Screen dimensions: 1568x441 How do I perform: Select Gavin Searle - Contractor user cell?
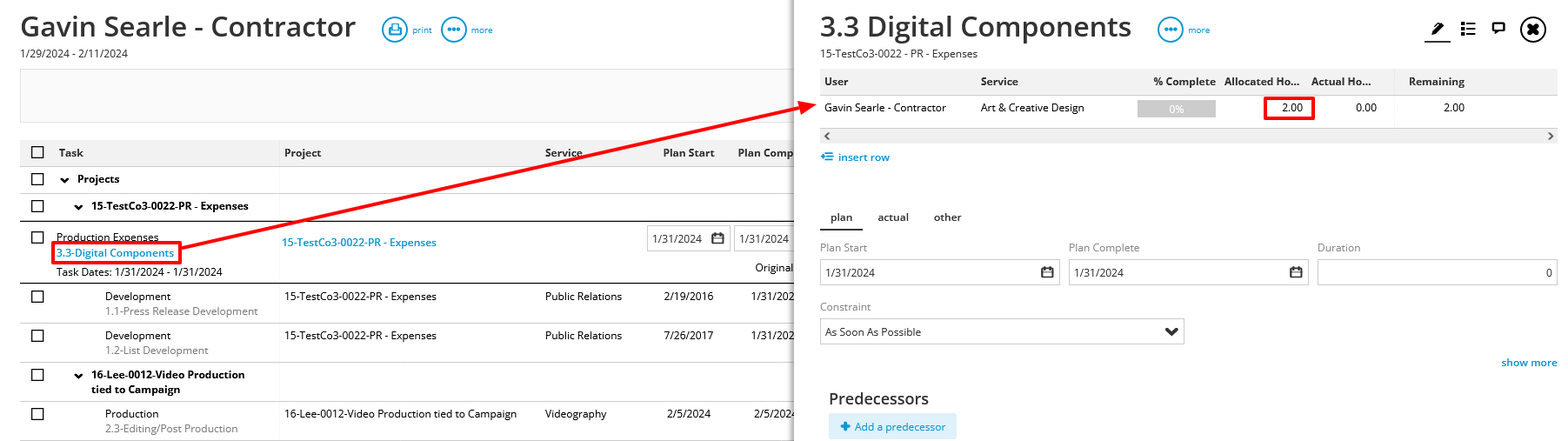885,108
